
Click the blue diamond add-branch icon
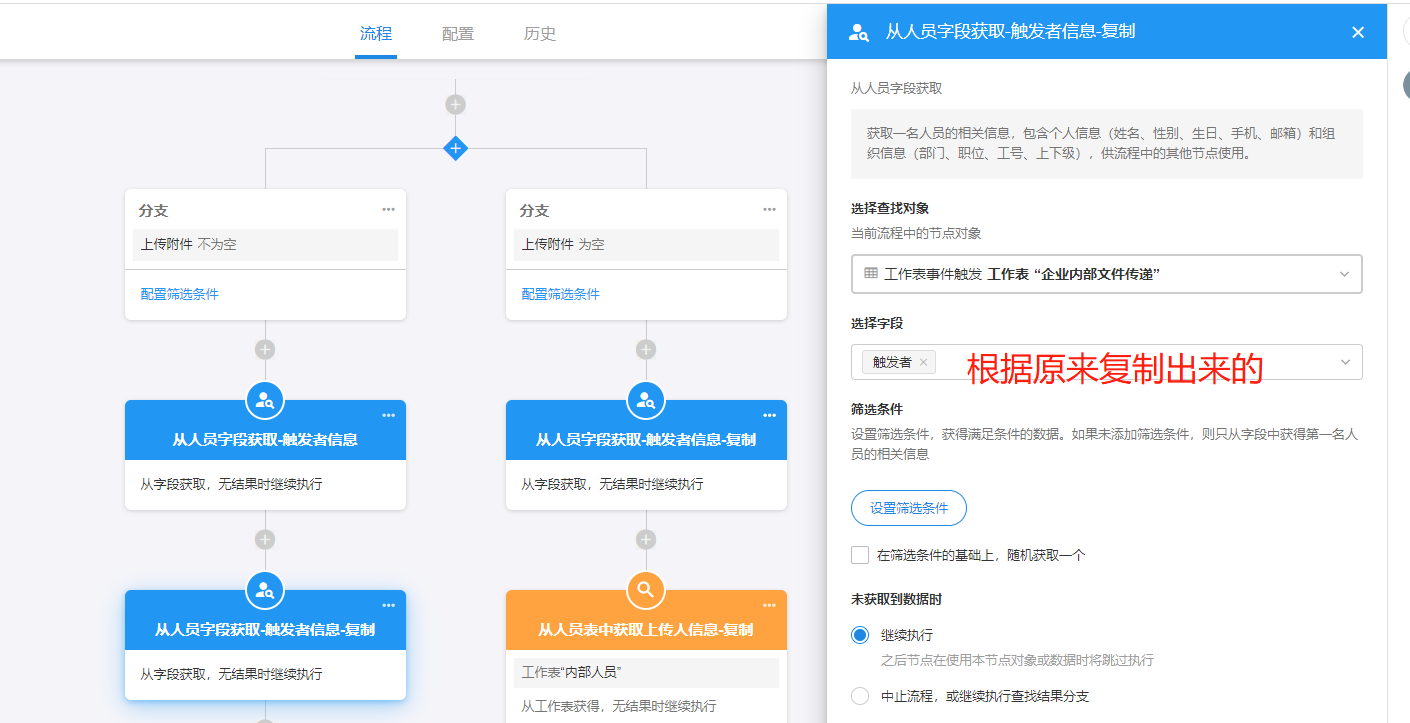tap(455, 149)
